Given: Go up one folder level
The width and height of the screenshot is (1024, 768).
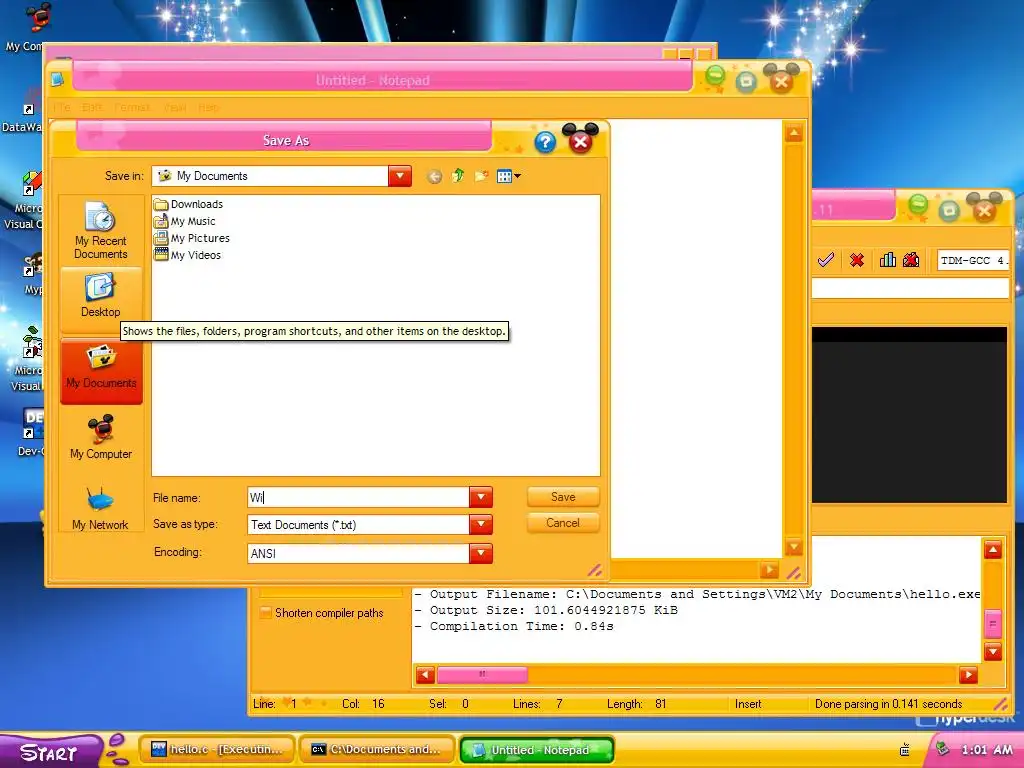Looking at the screenshot, I should [x=458, y=176].
